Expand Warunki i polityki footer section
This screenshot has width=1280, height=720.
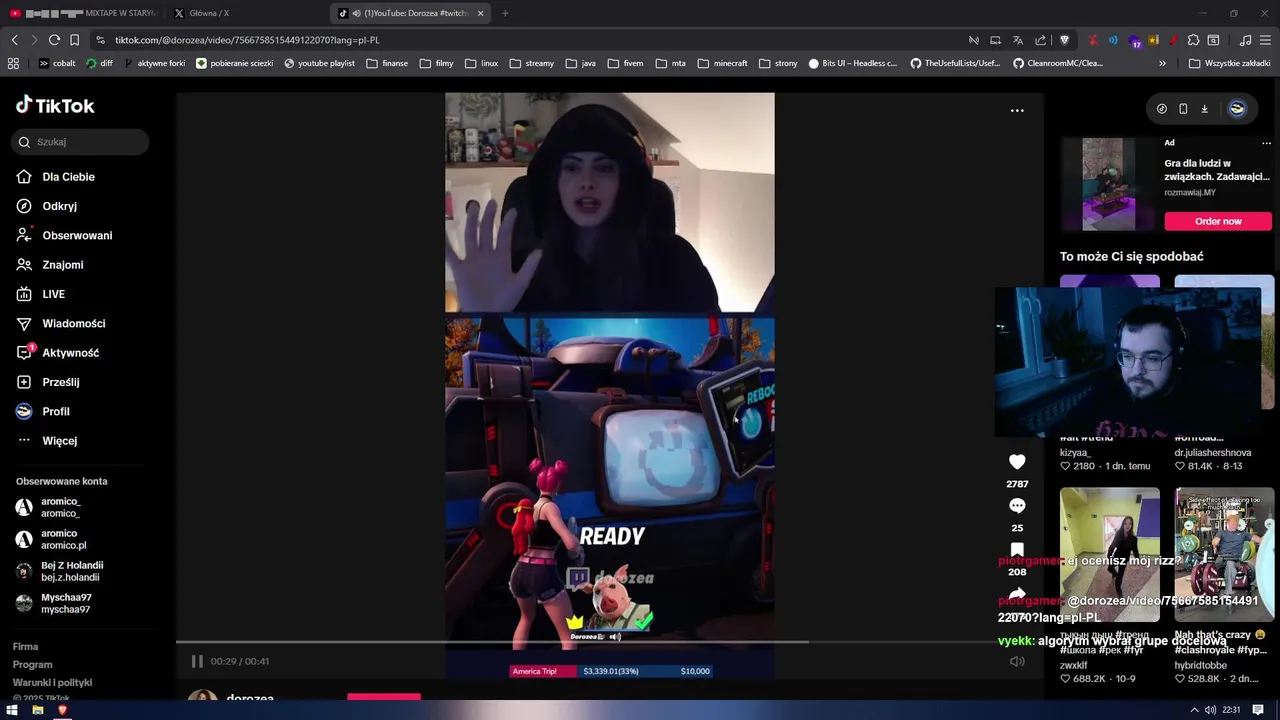52,682
